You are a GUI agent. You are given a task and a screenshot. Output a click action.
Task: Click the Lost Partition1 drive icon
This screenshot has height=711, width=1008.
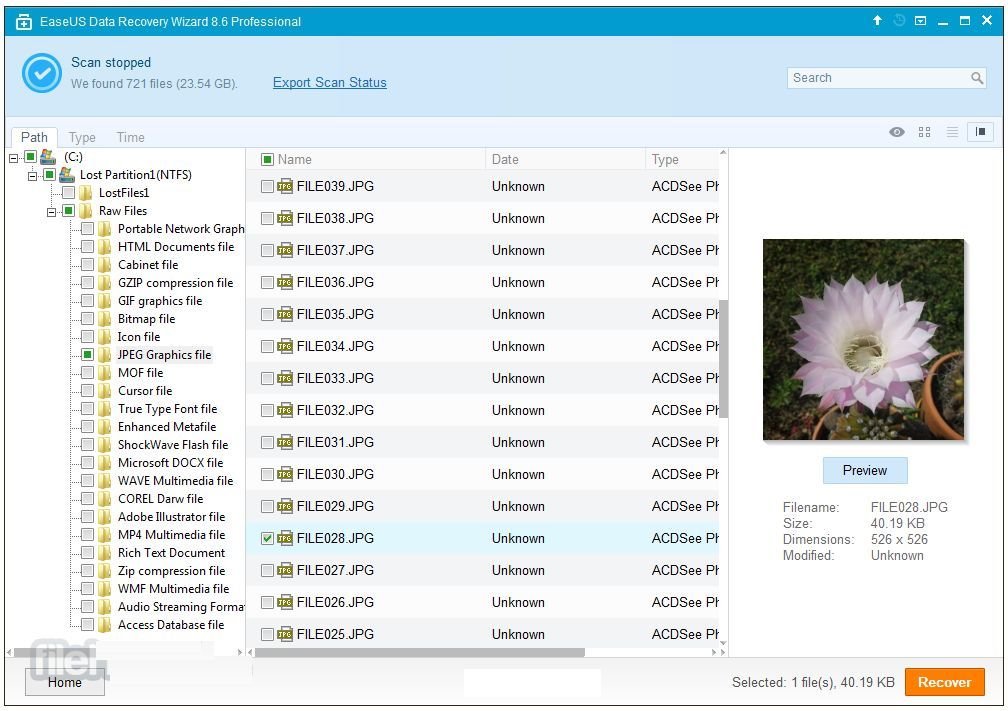pyautogui.click(x=67, y=175)
